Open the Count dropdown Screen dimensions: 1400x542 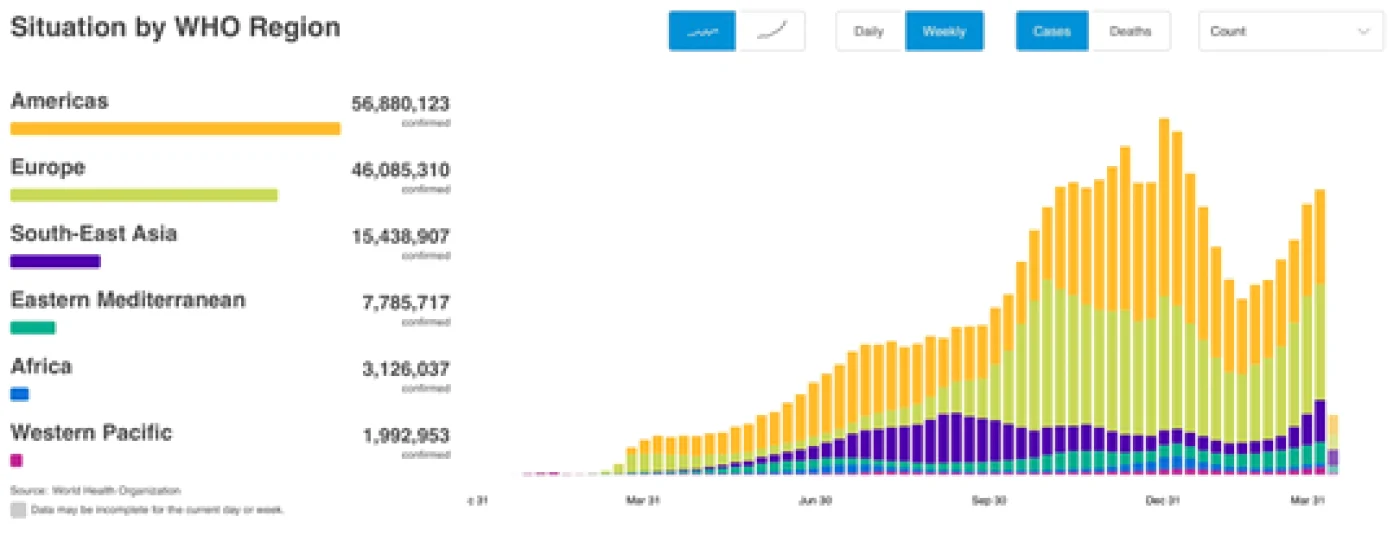(x=1290, y=31)
